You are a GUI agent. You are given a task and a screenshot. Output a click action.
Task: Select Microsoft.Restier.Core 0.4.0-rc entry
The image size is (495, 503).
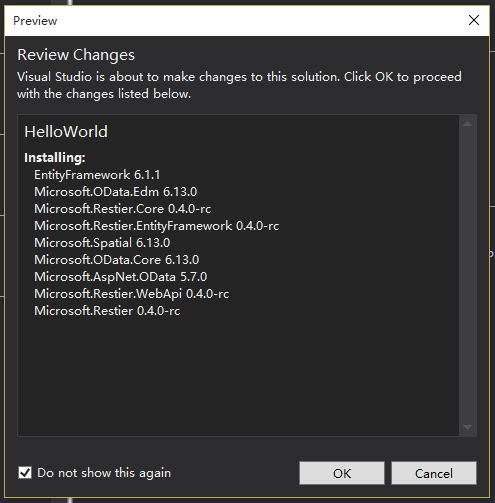pos(123,209)
